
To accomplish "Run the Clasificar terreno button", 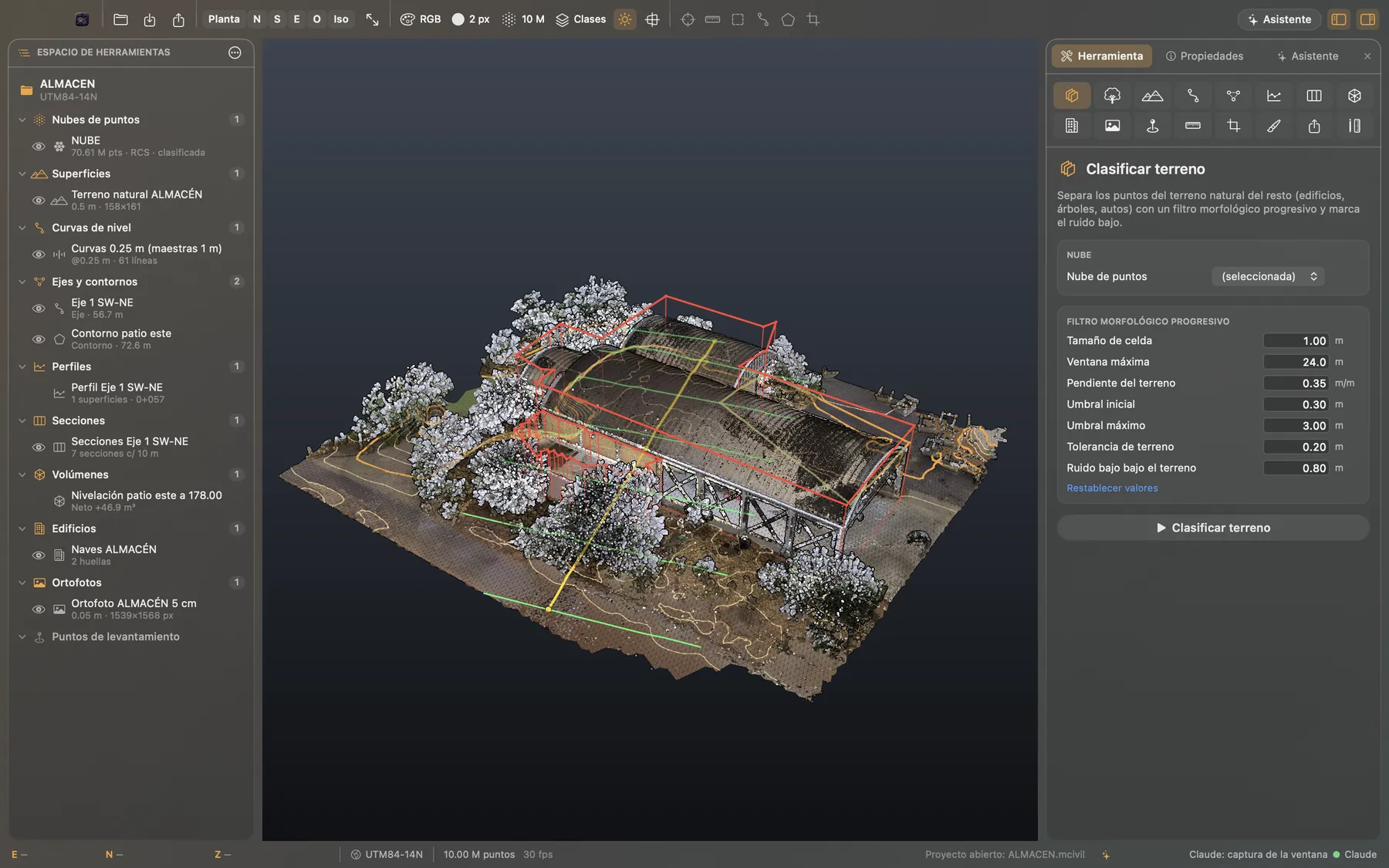I will (x=1213, y=528).
